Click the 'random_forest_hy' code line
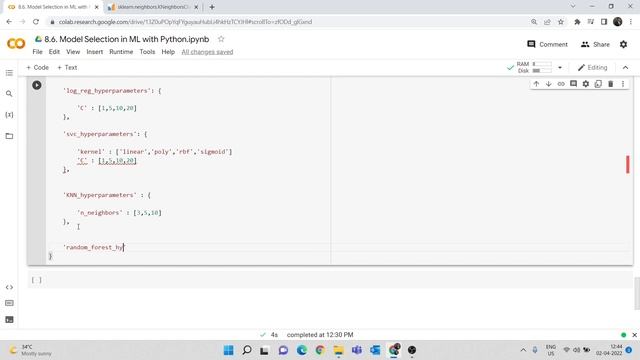 pos(93,247)
